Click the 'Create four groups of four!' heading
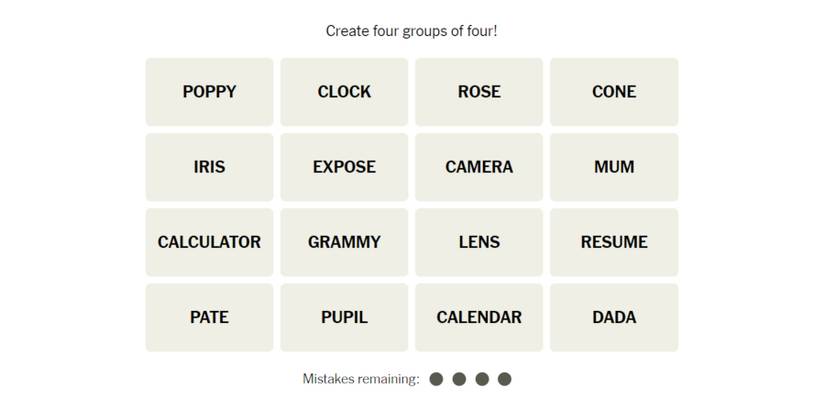Image resolution: width=825 pixels, height=413 pixels. [411, 31]
